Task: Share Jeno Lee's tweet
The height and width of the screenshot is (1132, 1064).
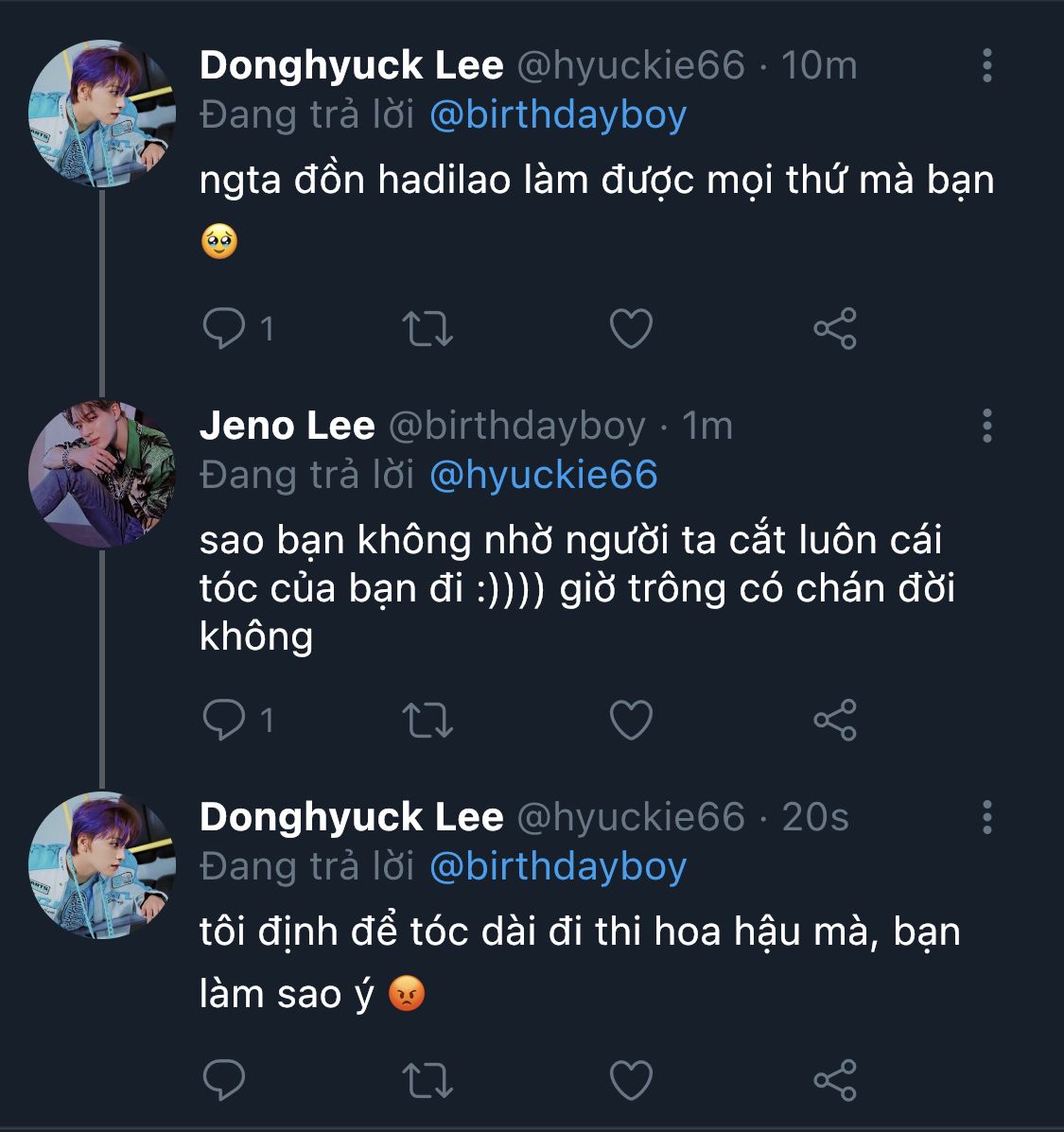Action: coord(834,721)
